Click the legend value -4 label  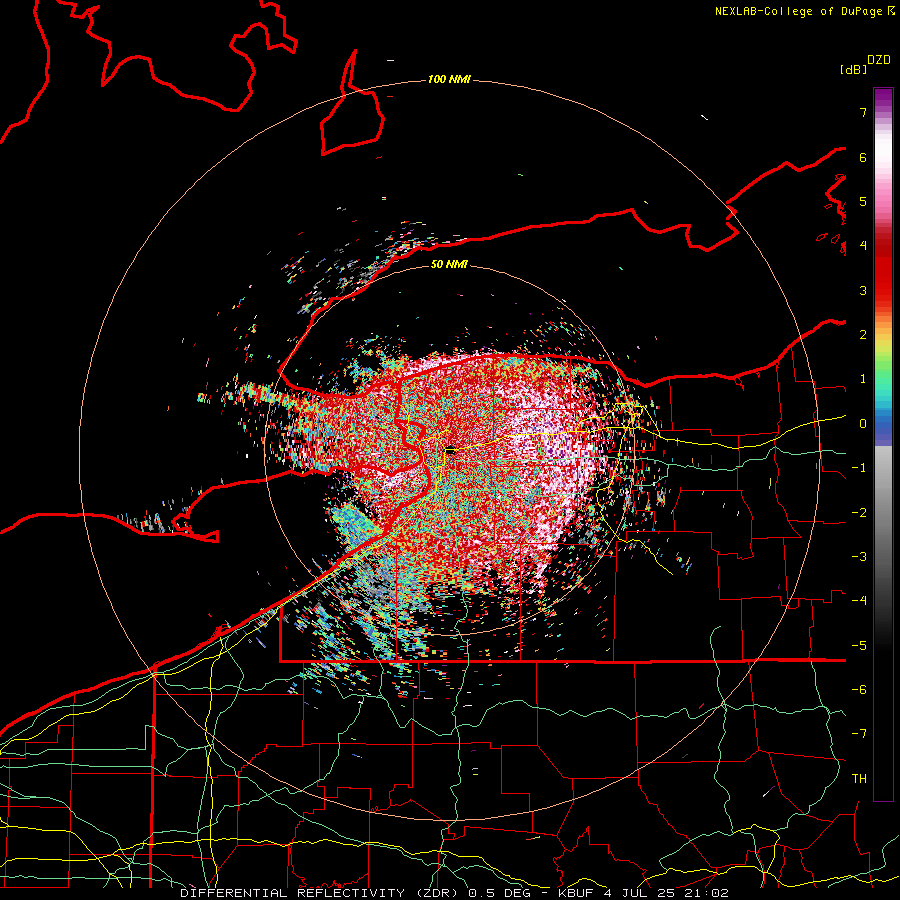pyautogui.click(x=859, y=601)
